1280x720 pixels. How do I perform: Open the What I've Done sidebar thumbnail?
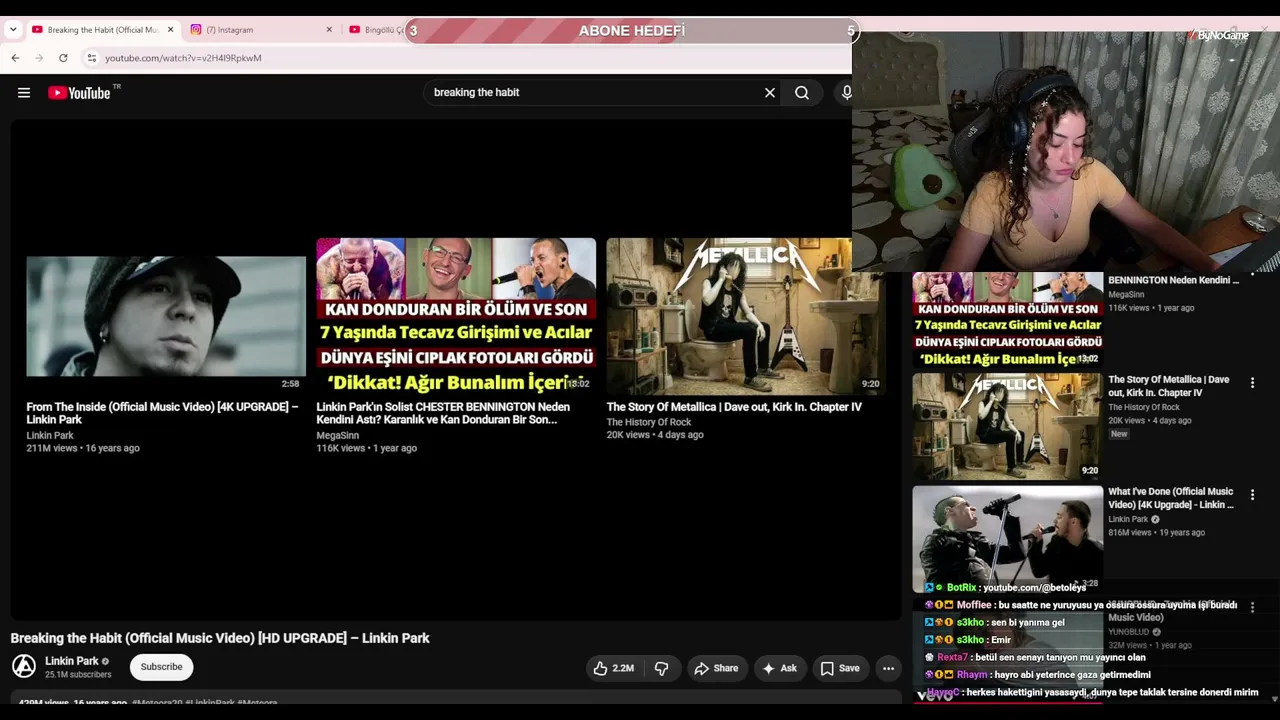click(x=1008, y=539)
